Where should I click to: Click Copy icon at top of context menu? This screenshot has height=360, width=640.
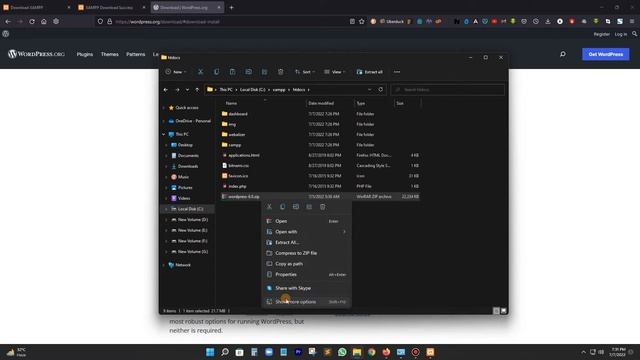tap(282, 207)
